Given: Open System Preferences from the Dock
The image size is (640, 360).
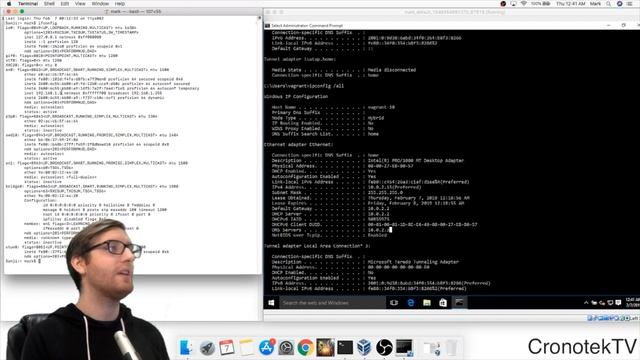Looking at the screenshot, I should 286,348.
